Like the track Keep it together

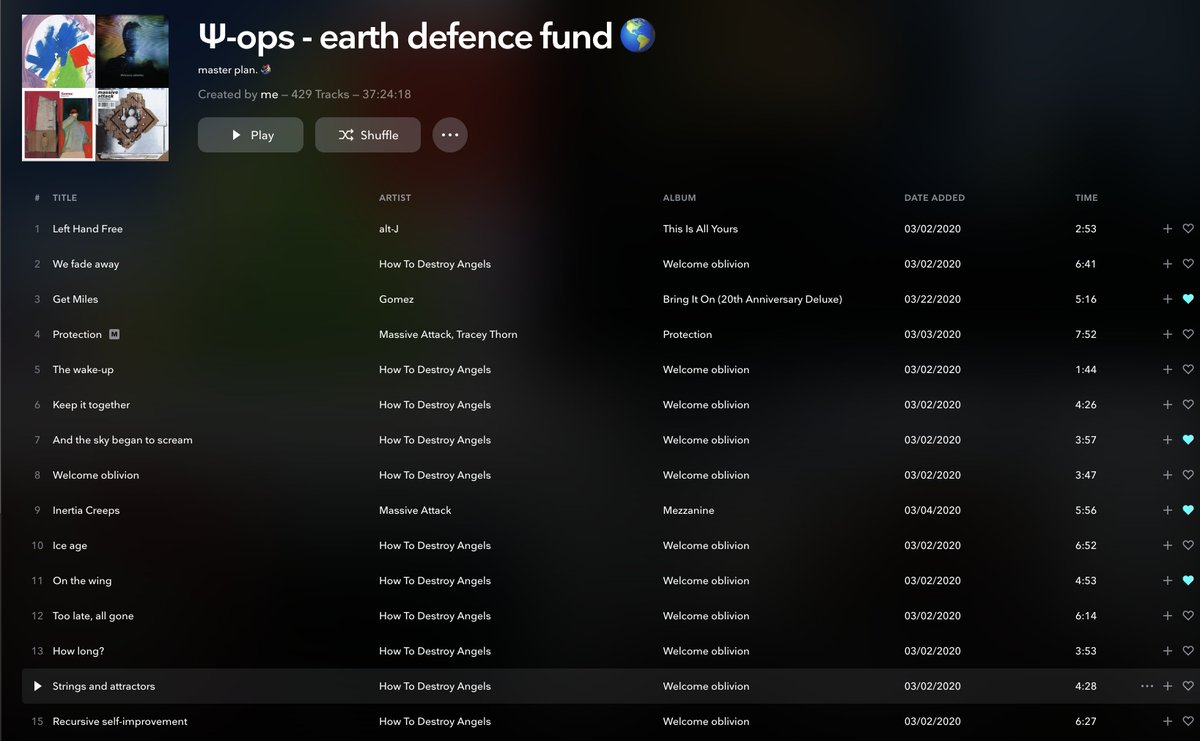point(1188,405)
